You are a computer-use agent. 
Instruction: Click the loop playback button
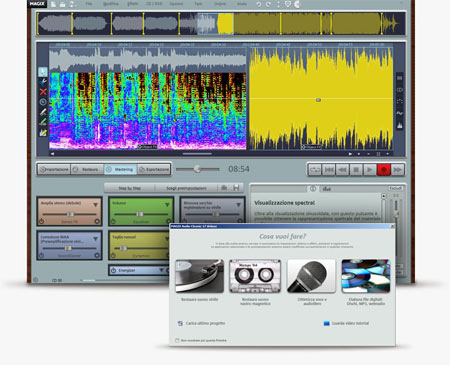click(x=315, y=170)
